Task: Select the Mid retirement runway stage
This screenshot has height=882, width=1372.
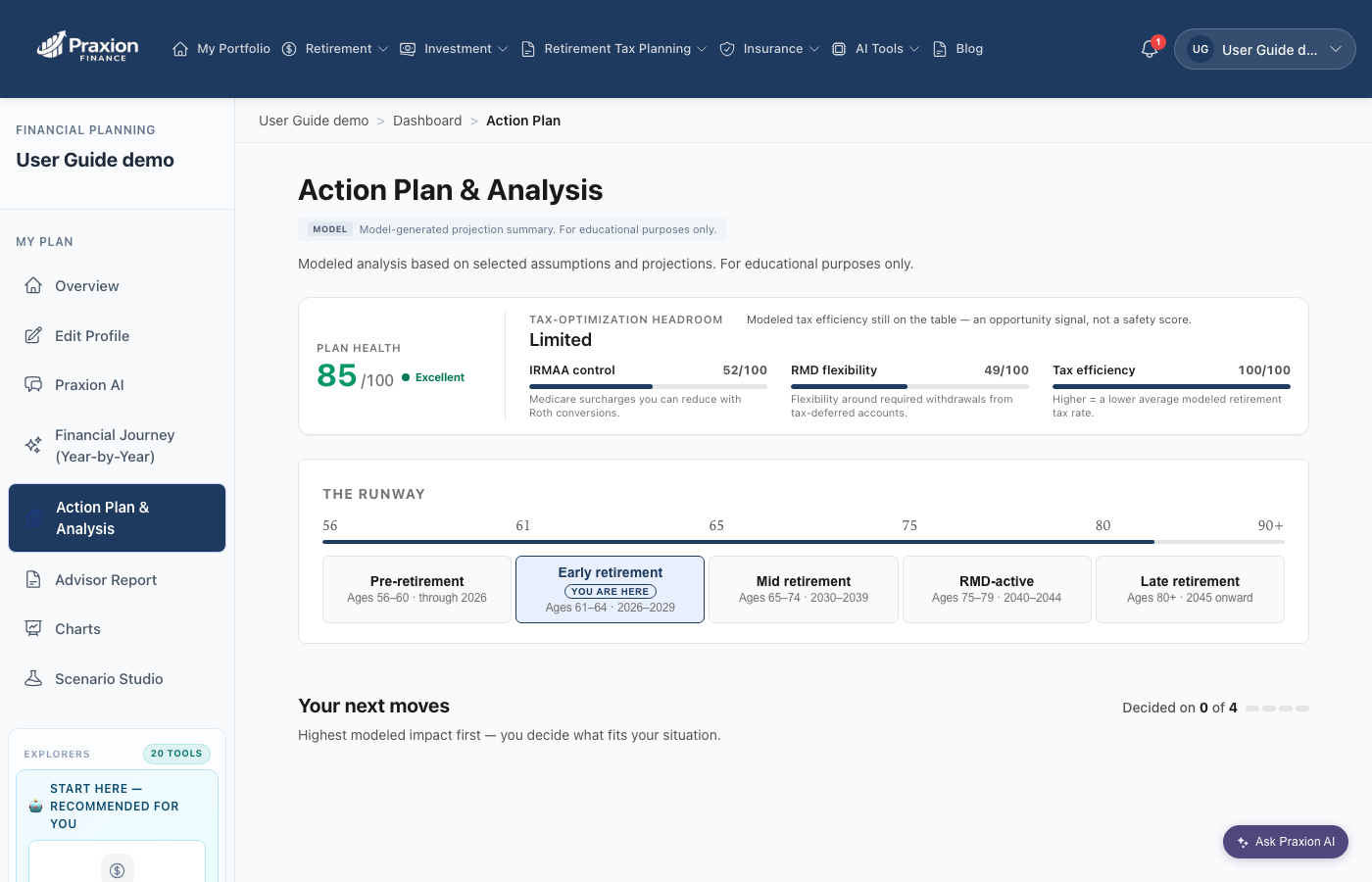Action: pos(804,589)
